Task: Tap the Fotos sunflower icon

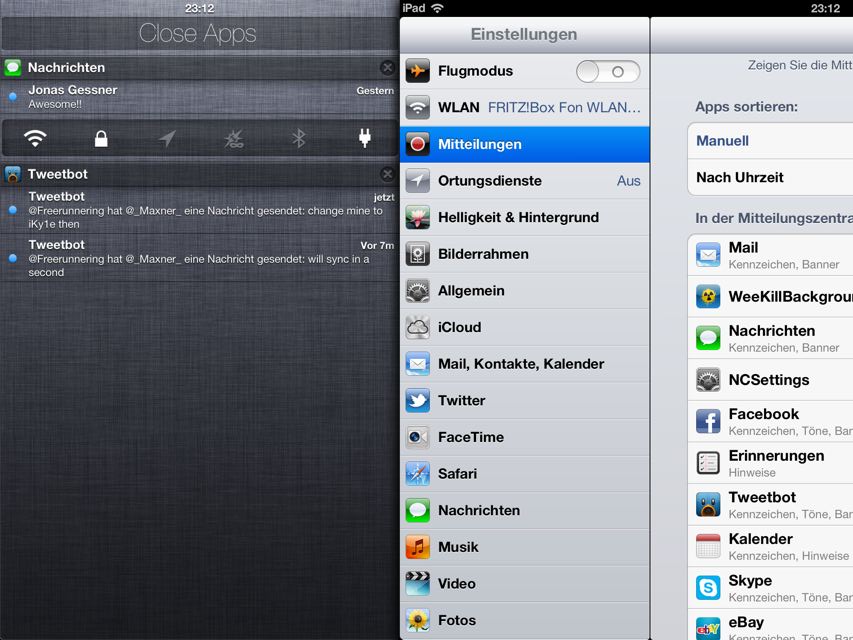Action: point(417,620)
